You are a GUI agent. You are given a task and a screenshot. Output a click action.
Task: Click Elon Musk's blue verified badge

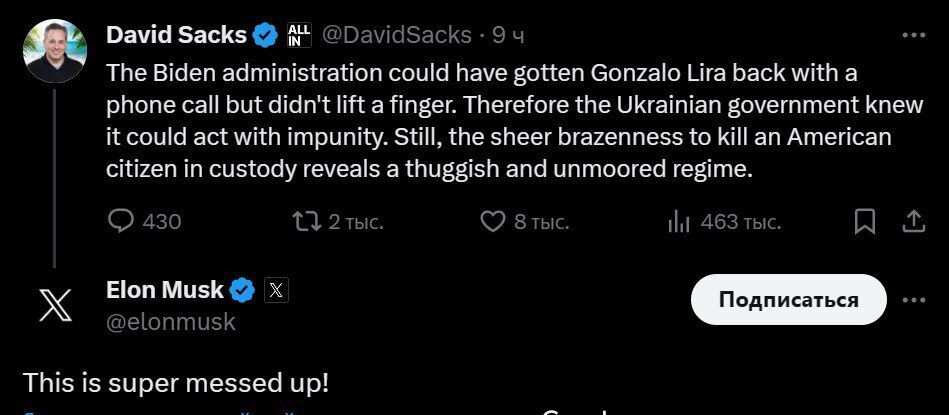tap(242, 291)
